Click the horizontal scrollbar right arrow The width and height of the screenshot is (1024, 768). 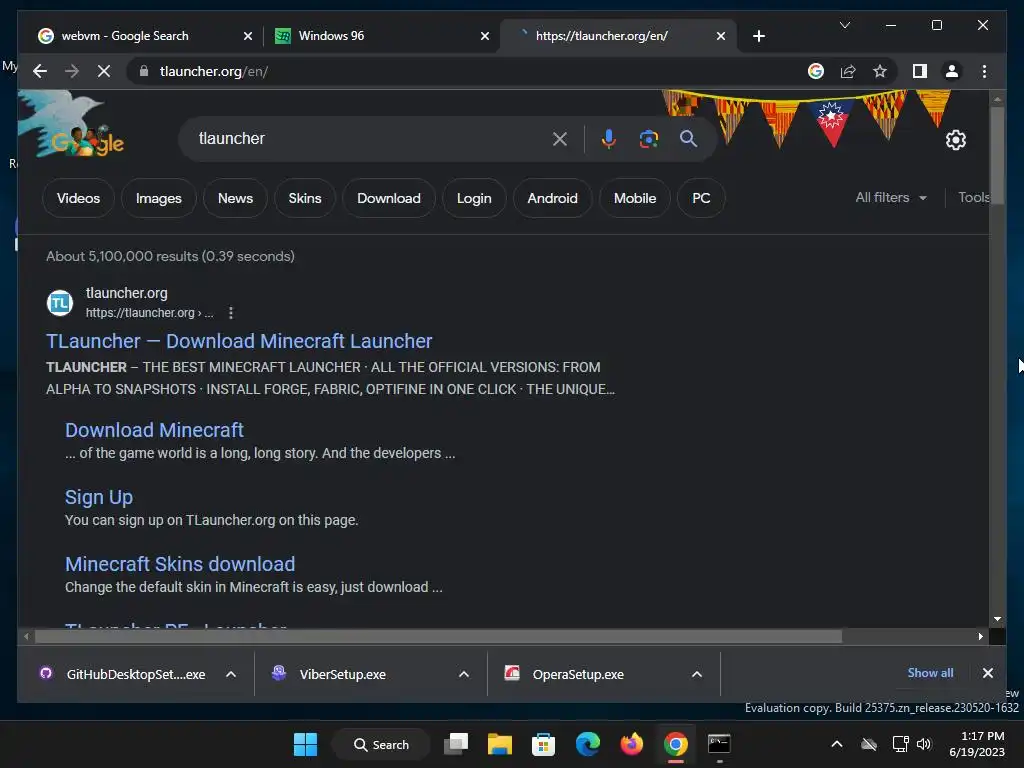tap(980, 636)
